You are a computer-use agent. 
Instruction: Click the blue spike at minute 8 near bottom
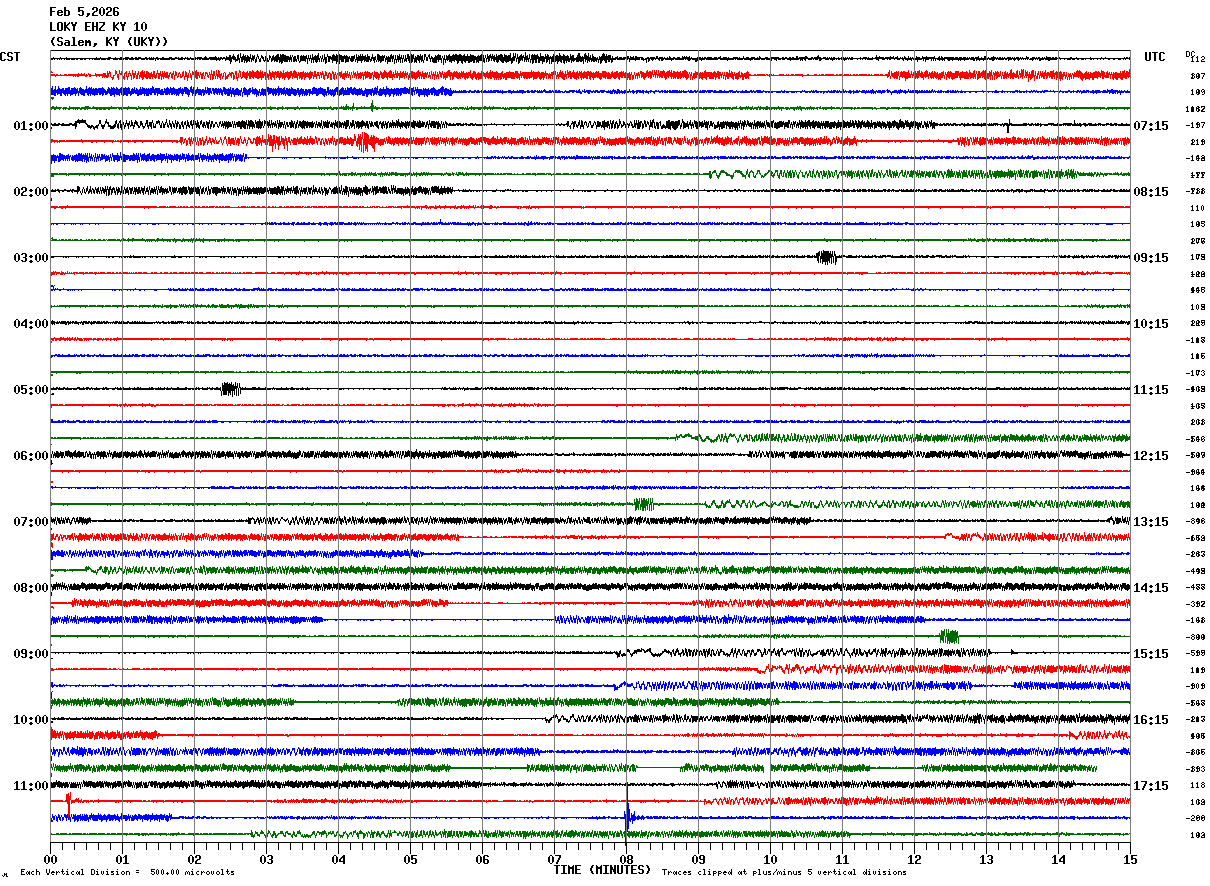pyautogui.click(x=628, y=815)
